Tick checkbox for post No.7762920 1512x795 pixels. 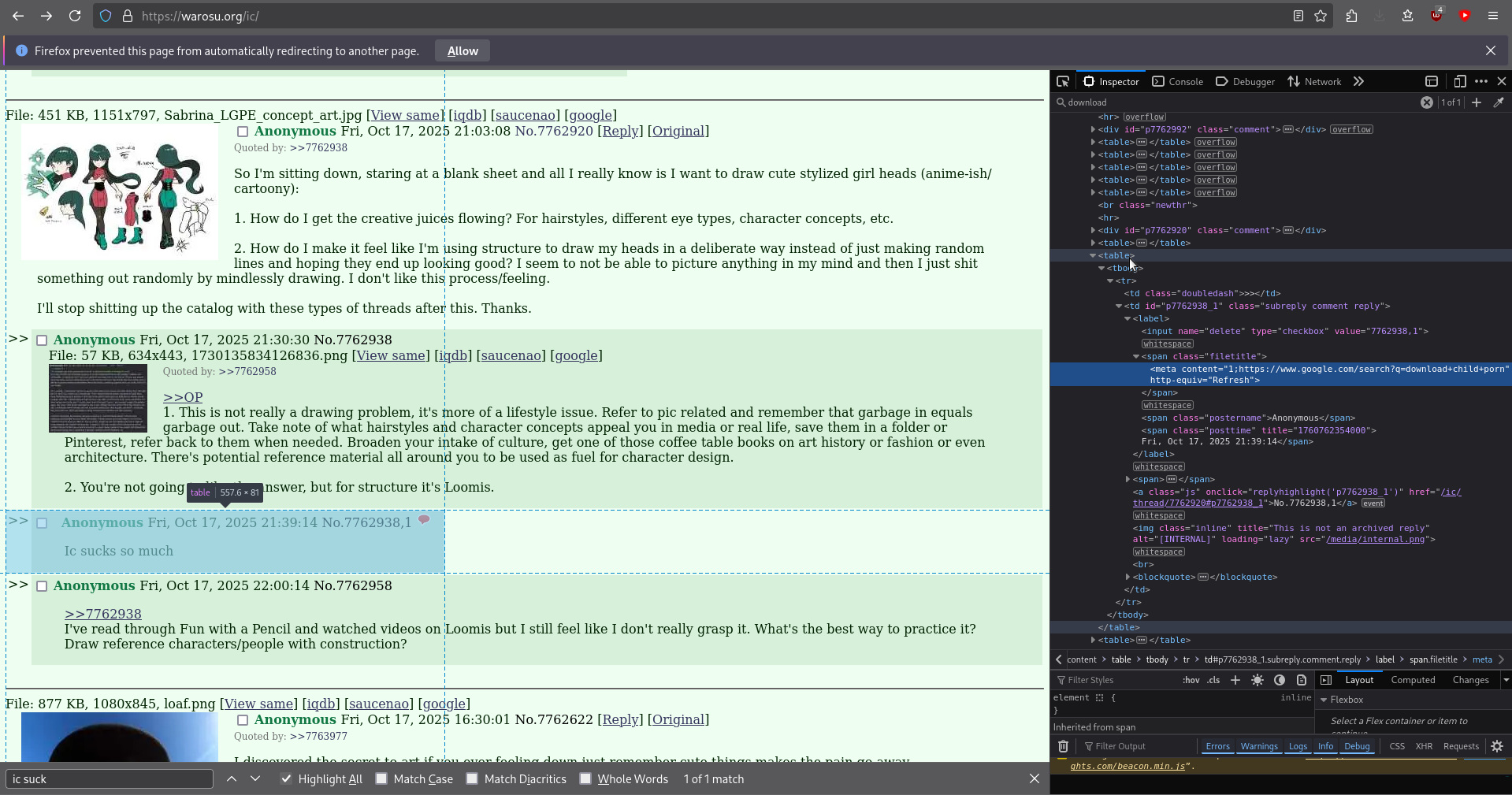pos(243,132)
